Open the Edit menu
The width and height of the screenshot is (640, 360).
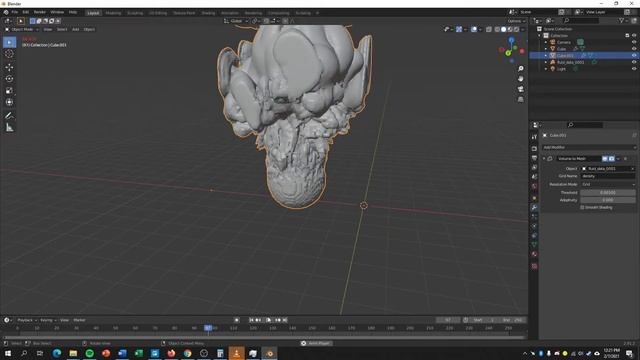(26, 12)
